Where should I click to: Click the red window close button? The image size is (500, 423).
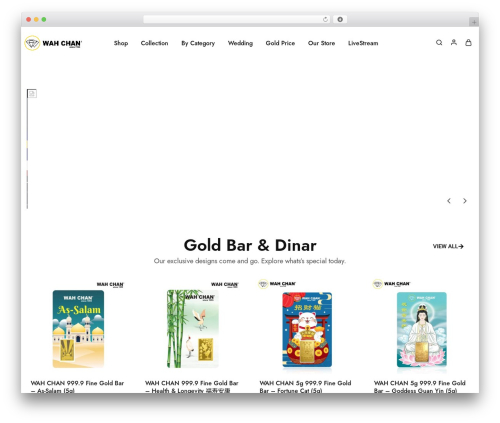point(29,20)
